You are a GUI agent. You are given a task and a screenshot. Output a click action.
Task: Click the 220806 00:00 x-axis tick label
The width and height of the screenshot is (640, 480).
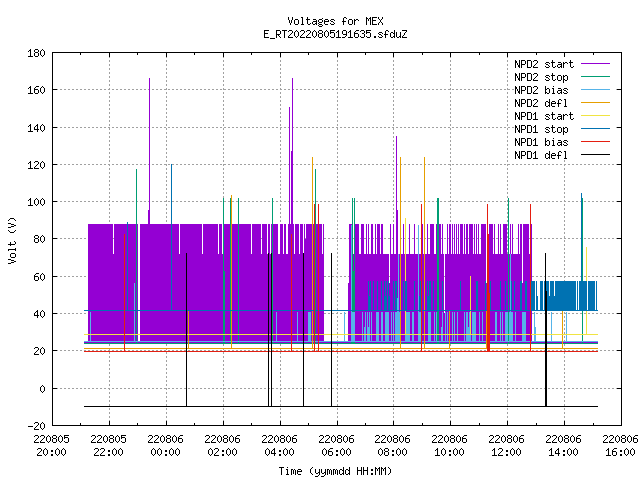pyautogui.click(x=165, y=446)
